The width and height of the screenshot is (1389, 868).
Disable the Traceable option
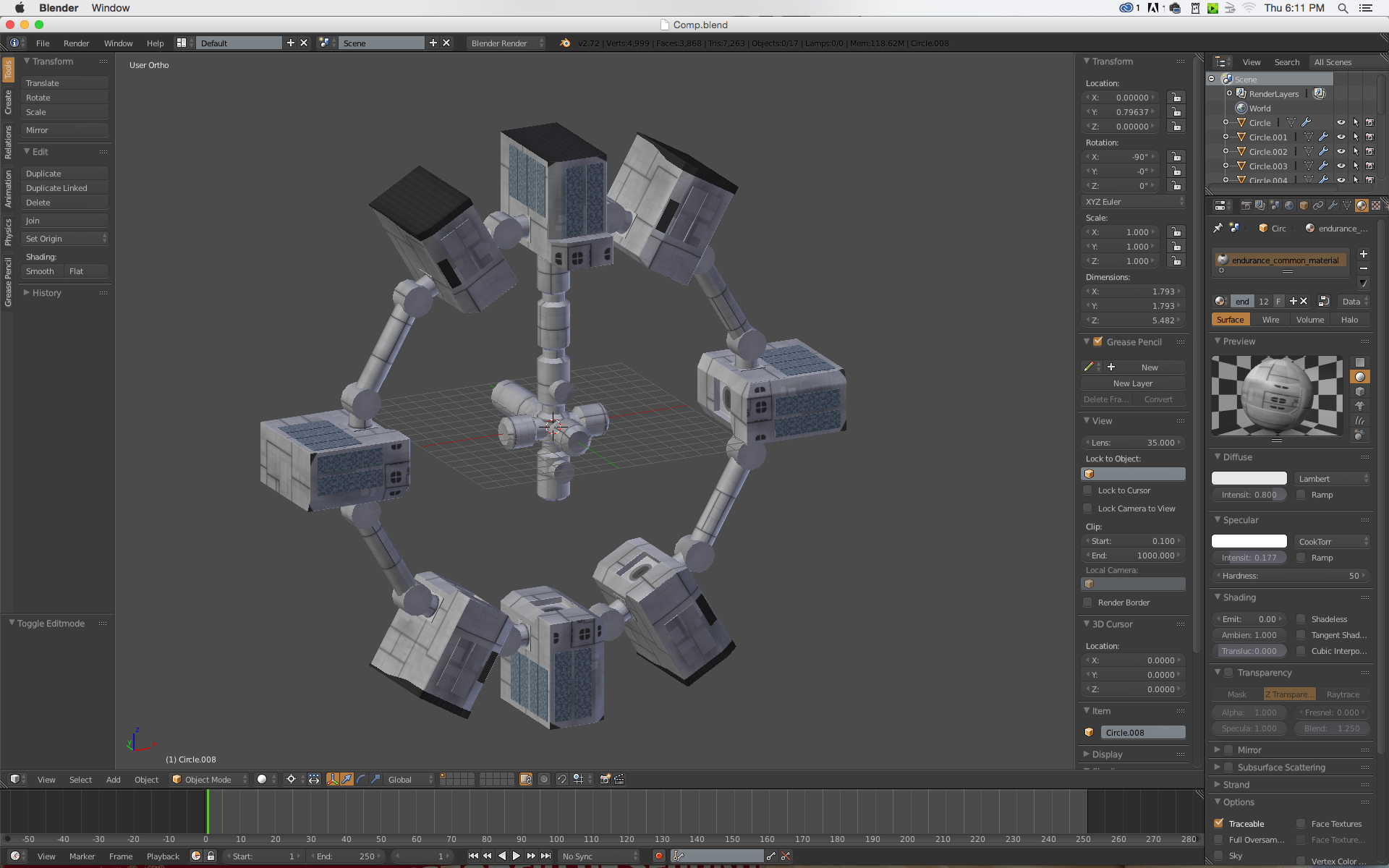point(1219,823)
